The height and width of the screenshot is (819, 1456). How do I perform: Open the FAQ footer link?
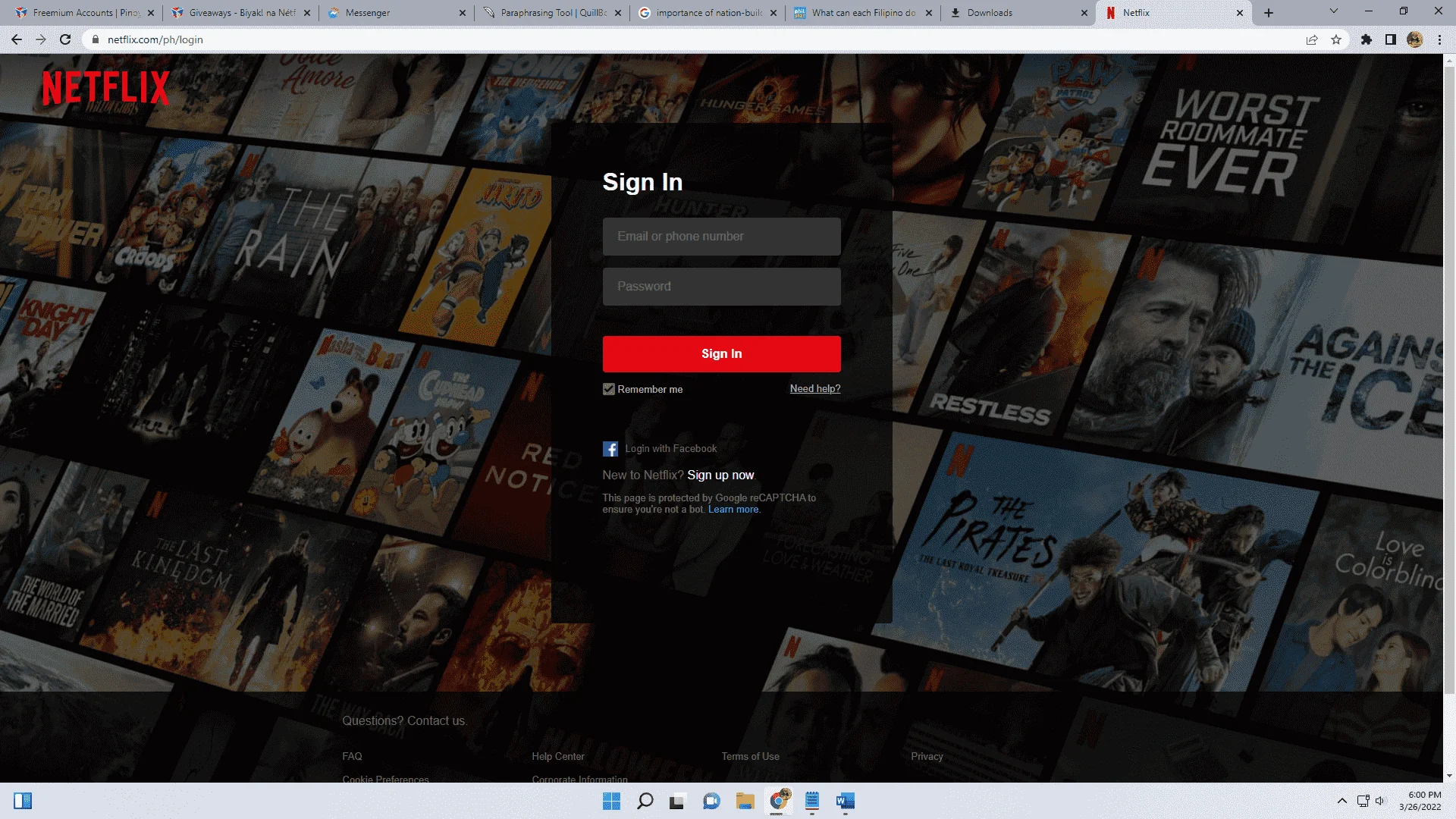352,757
